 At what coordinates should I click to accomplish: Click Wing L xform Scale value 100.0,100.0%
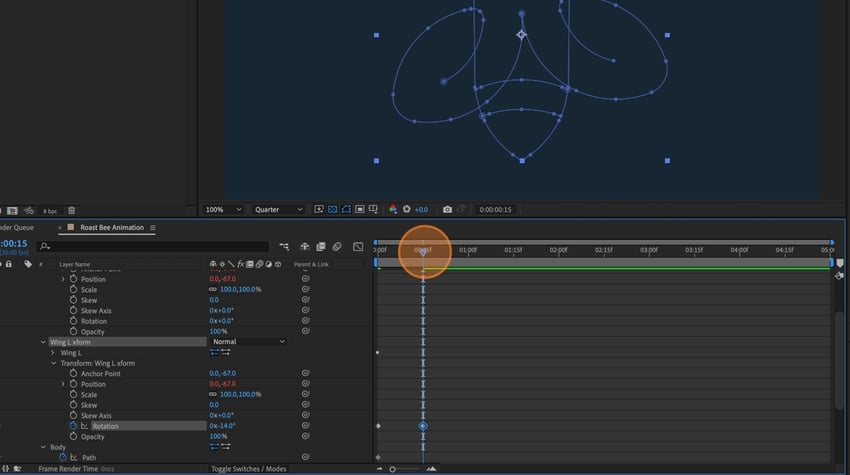coord(240,394)
